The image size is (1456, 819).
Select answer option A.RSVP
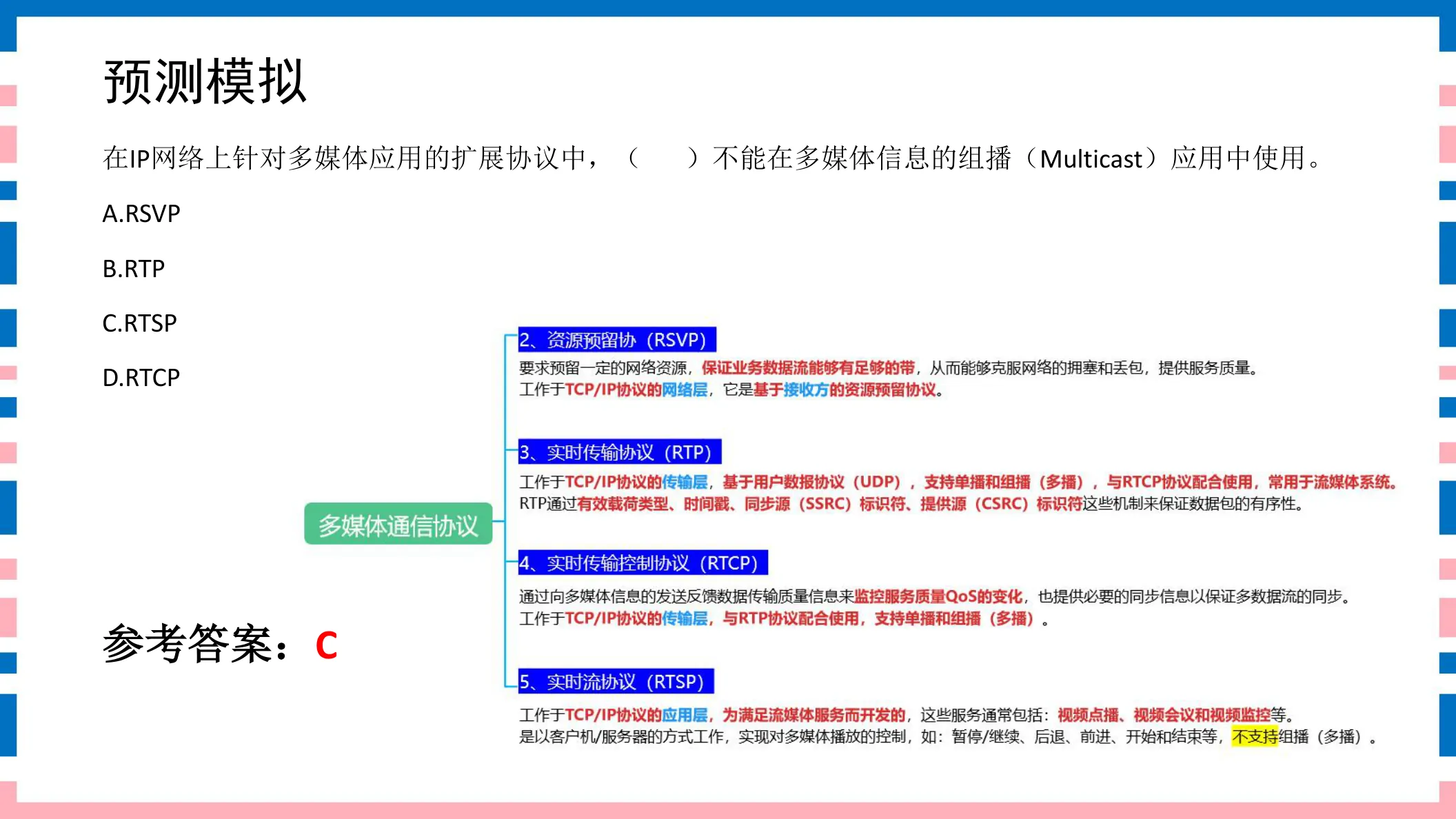(141, 214)
